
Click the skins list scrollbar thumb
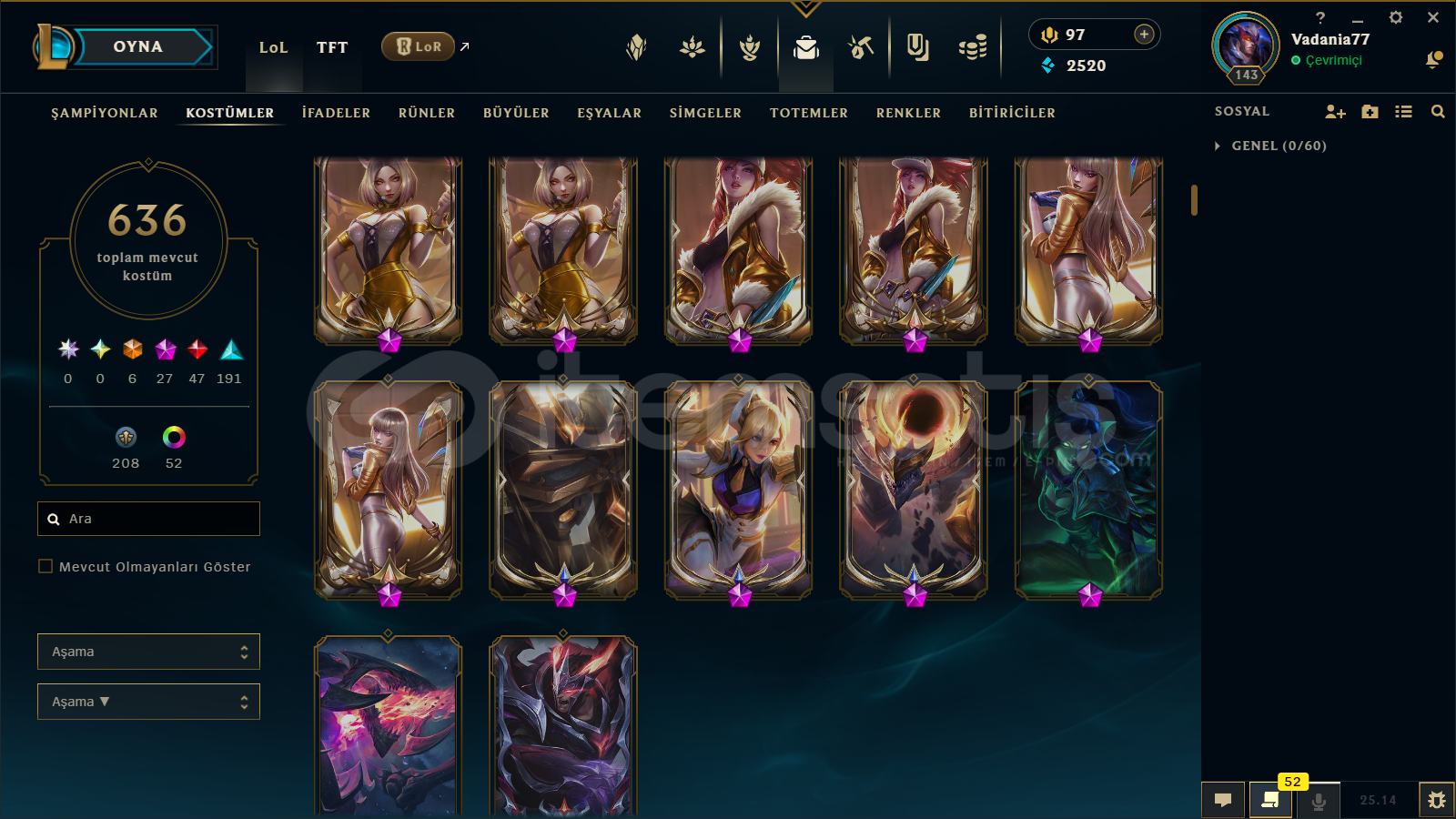click(x=1194, y=200)
